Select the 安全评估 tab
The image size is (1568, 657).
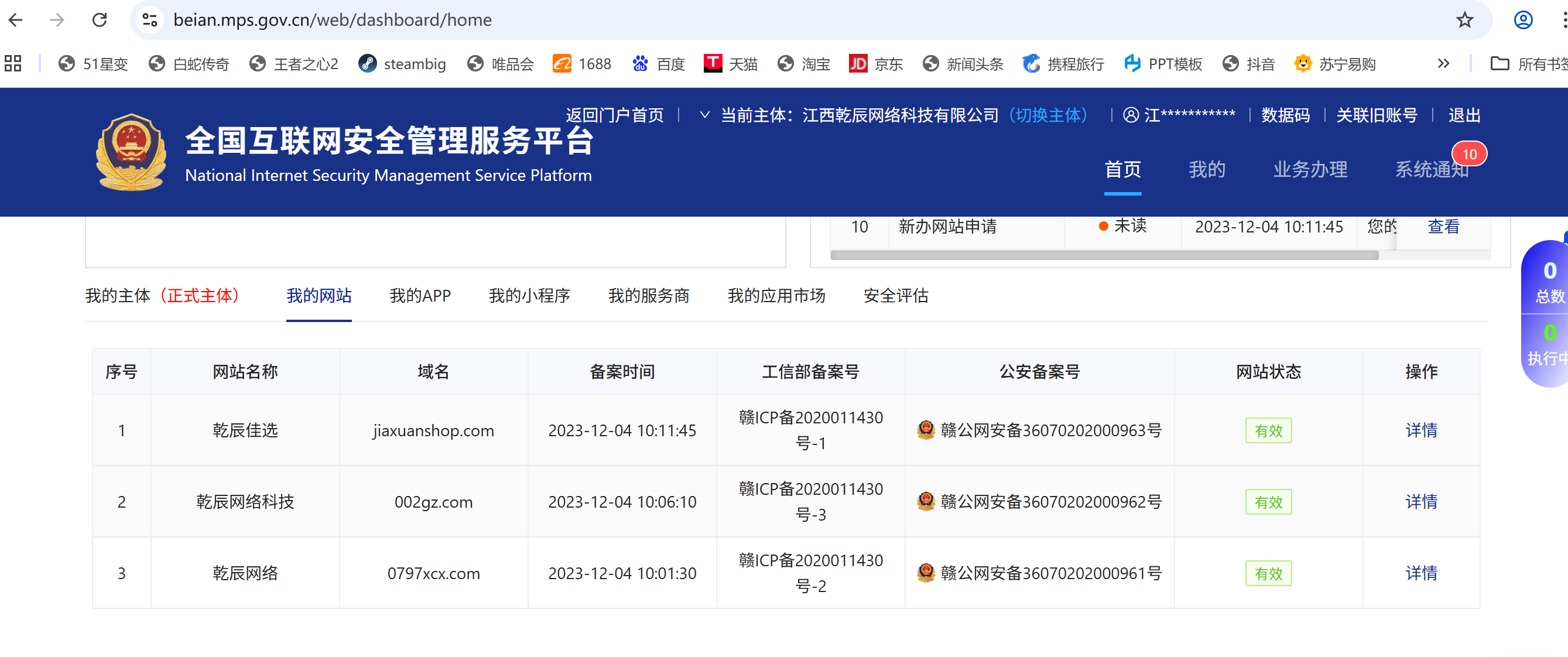click(x=895, y=296)
